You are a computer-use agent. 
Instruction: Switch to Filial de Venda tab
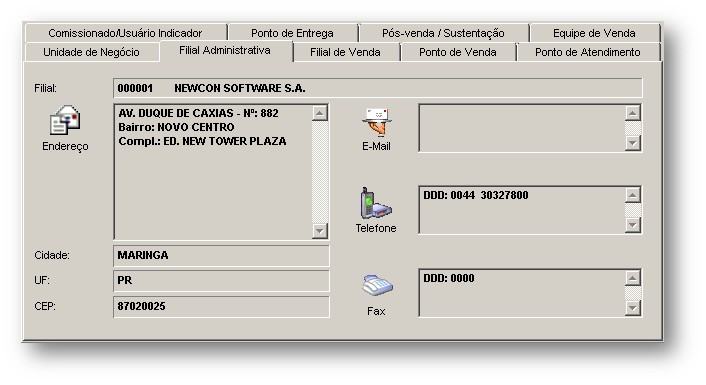click(x=345, y=52)
